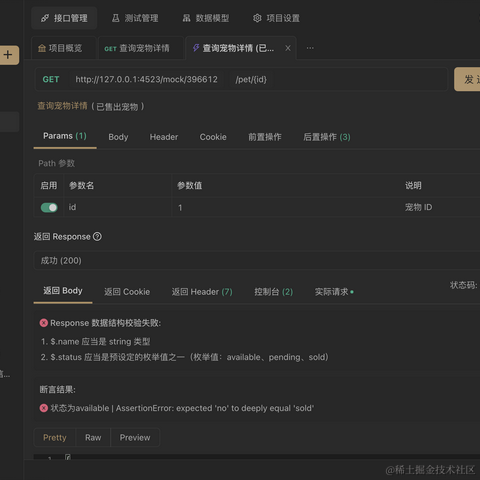The width and height of the screenshot is (480, 480).
Task: Open the 数据模型 top navigation tab
Action: point(206,18)
